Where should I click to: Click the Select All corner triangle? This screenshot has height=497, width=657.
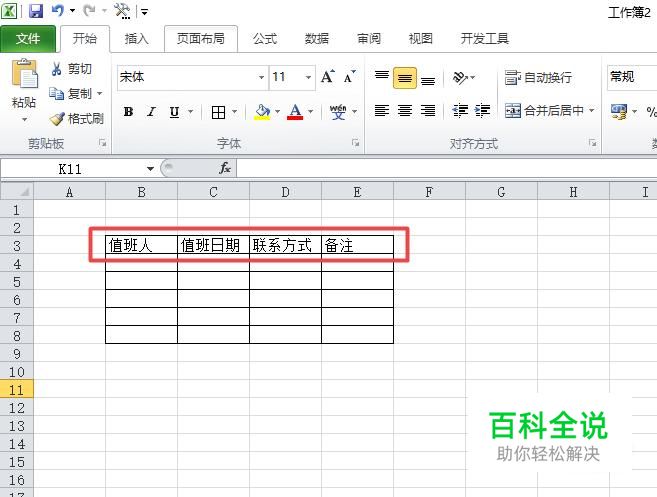[17, 192]
